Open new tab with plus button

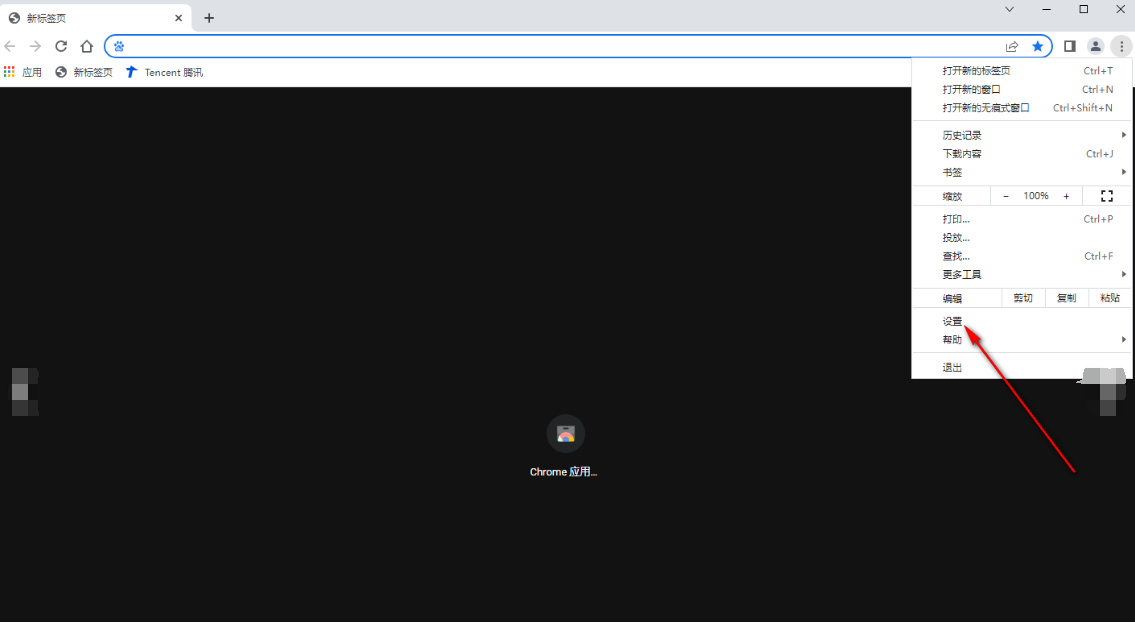pyautogui.click(x=209, y=18)
